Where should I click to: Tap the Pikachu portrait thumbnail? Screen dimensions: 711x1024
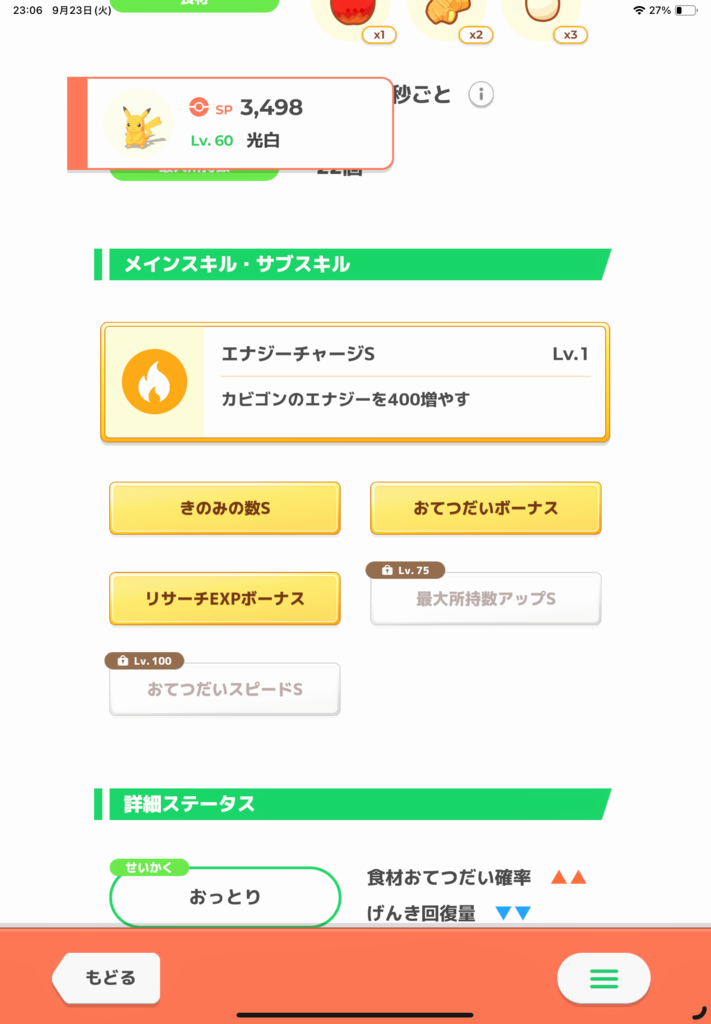coord(138,123)
